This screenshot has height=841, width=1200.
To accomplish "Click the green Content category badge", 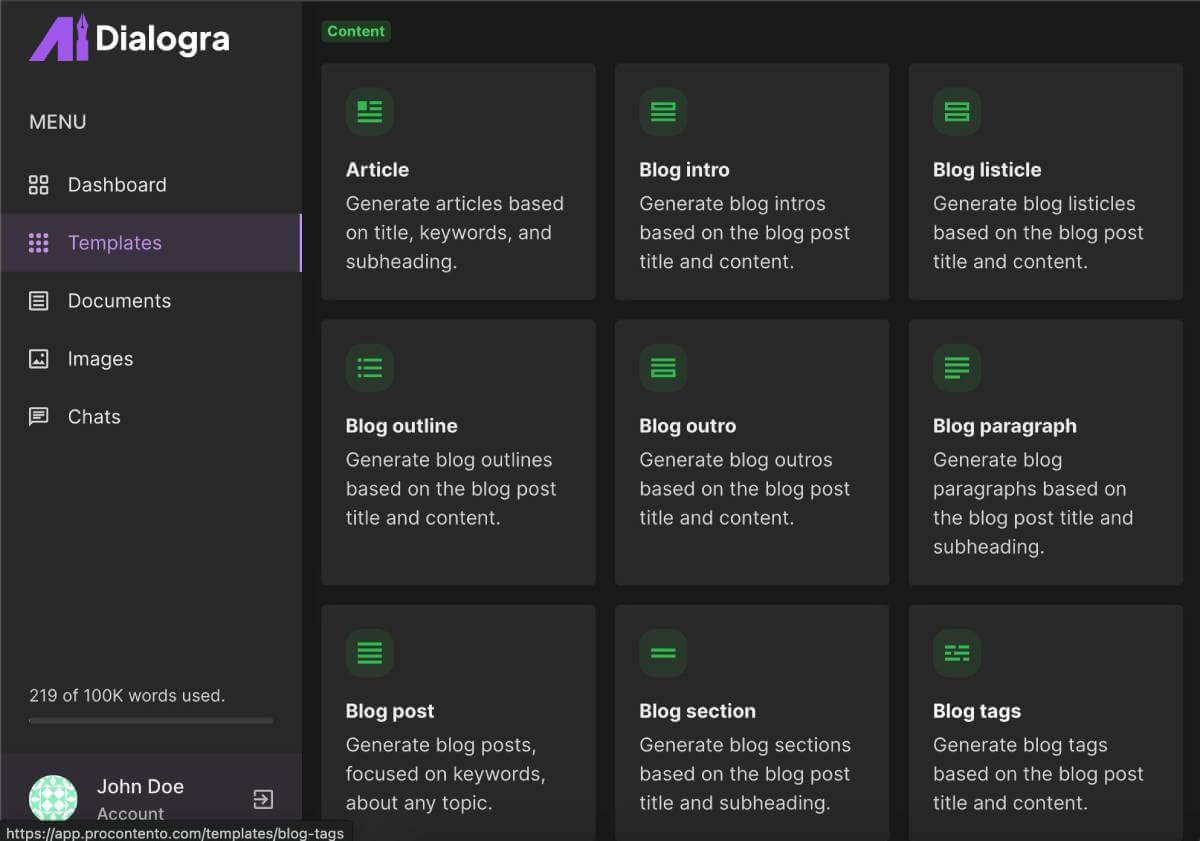I will 356,31.
